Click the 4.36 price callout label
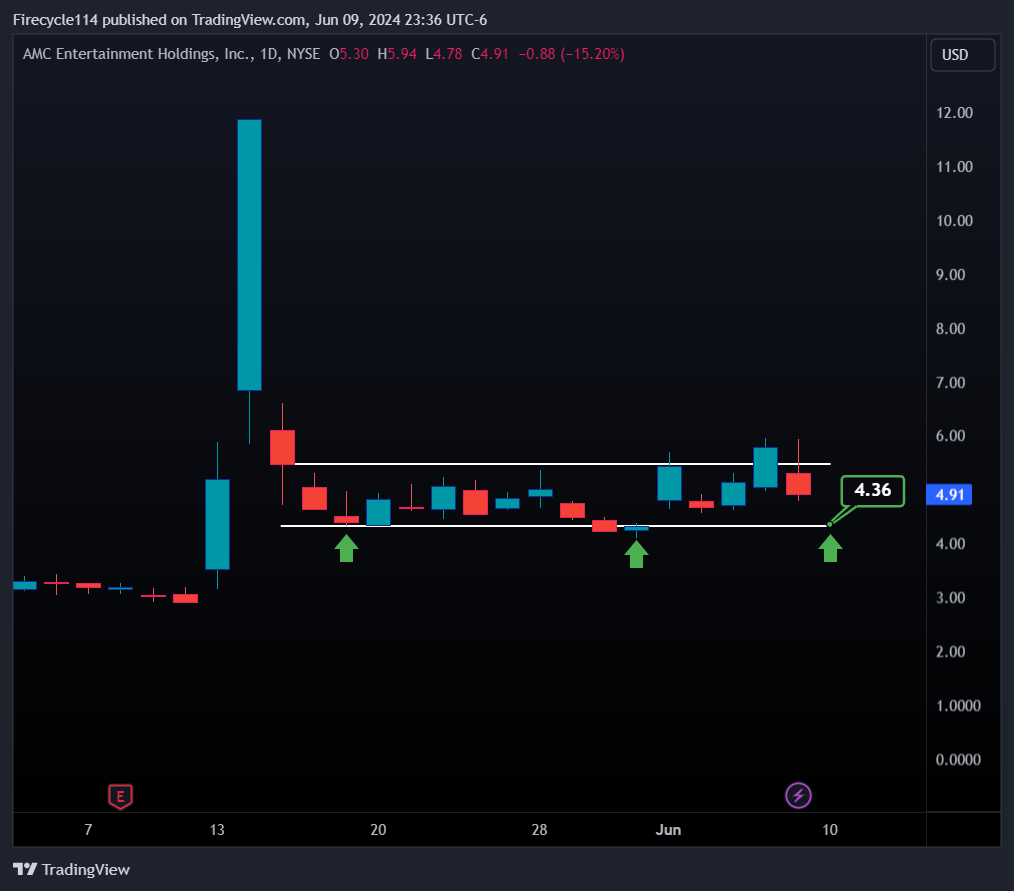This screenshot has height=891, width=1014. pyautogui.click(x=872, y=490)
